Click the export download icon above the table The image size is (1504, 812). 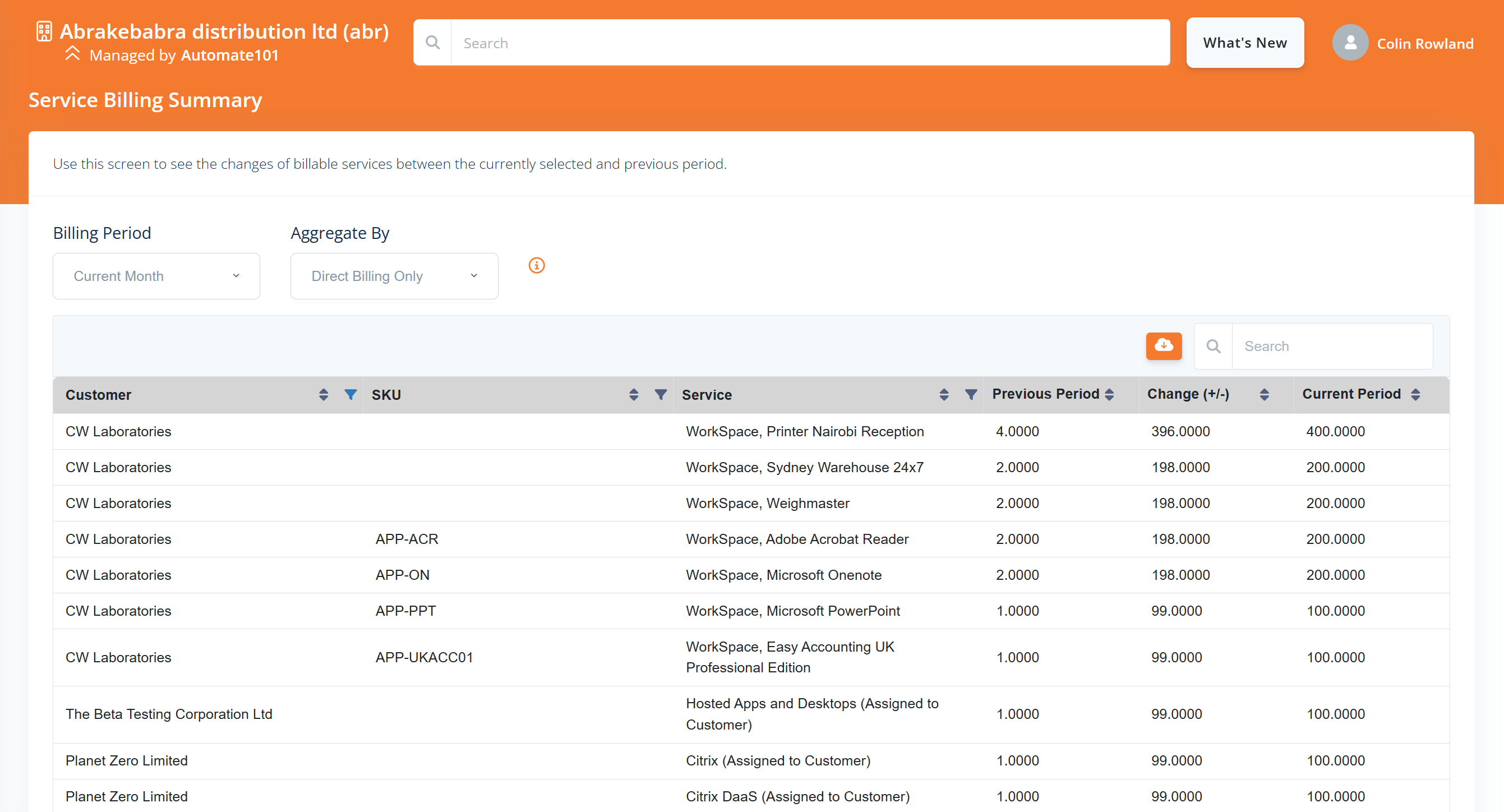click(x=1164, y=345)
